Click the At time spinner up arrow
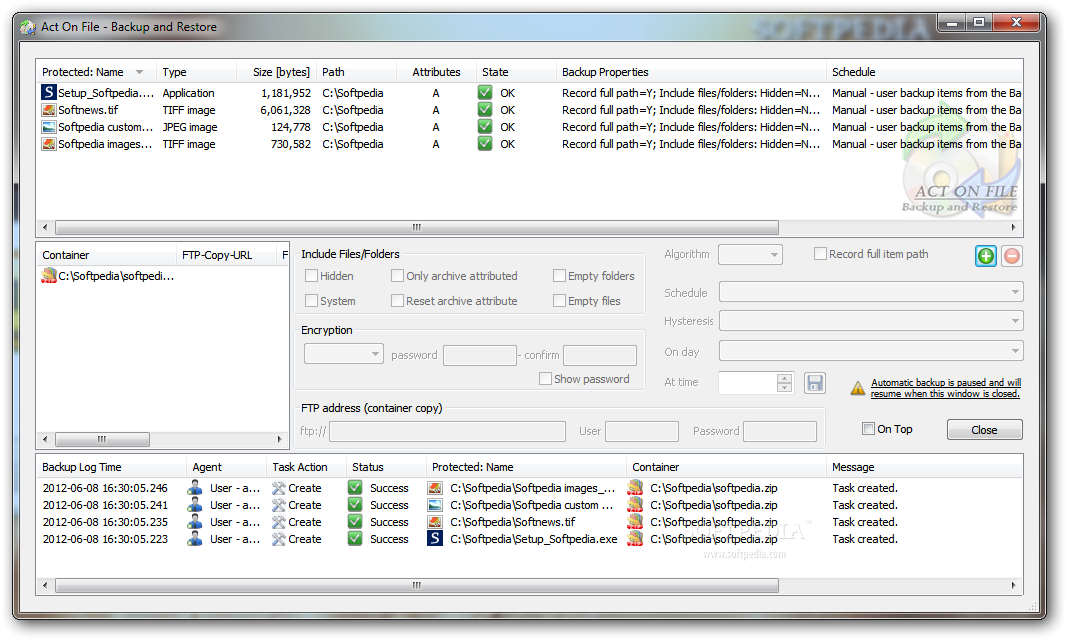The image size is (1067, 640). (785, 377)
